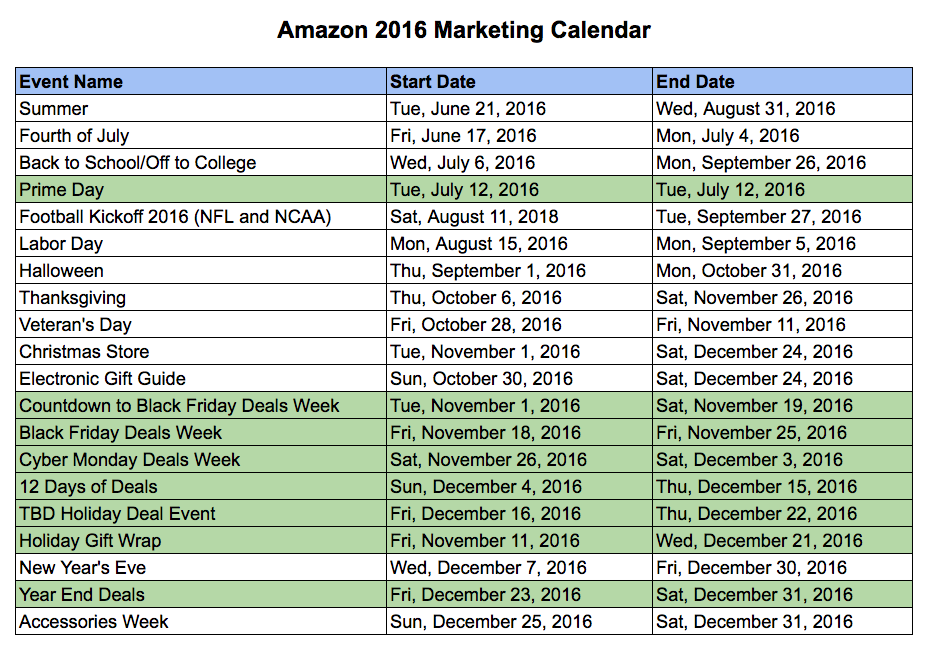Select the Start Date column header
The image size is (931, 648).
519,81
